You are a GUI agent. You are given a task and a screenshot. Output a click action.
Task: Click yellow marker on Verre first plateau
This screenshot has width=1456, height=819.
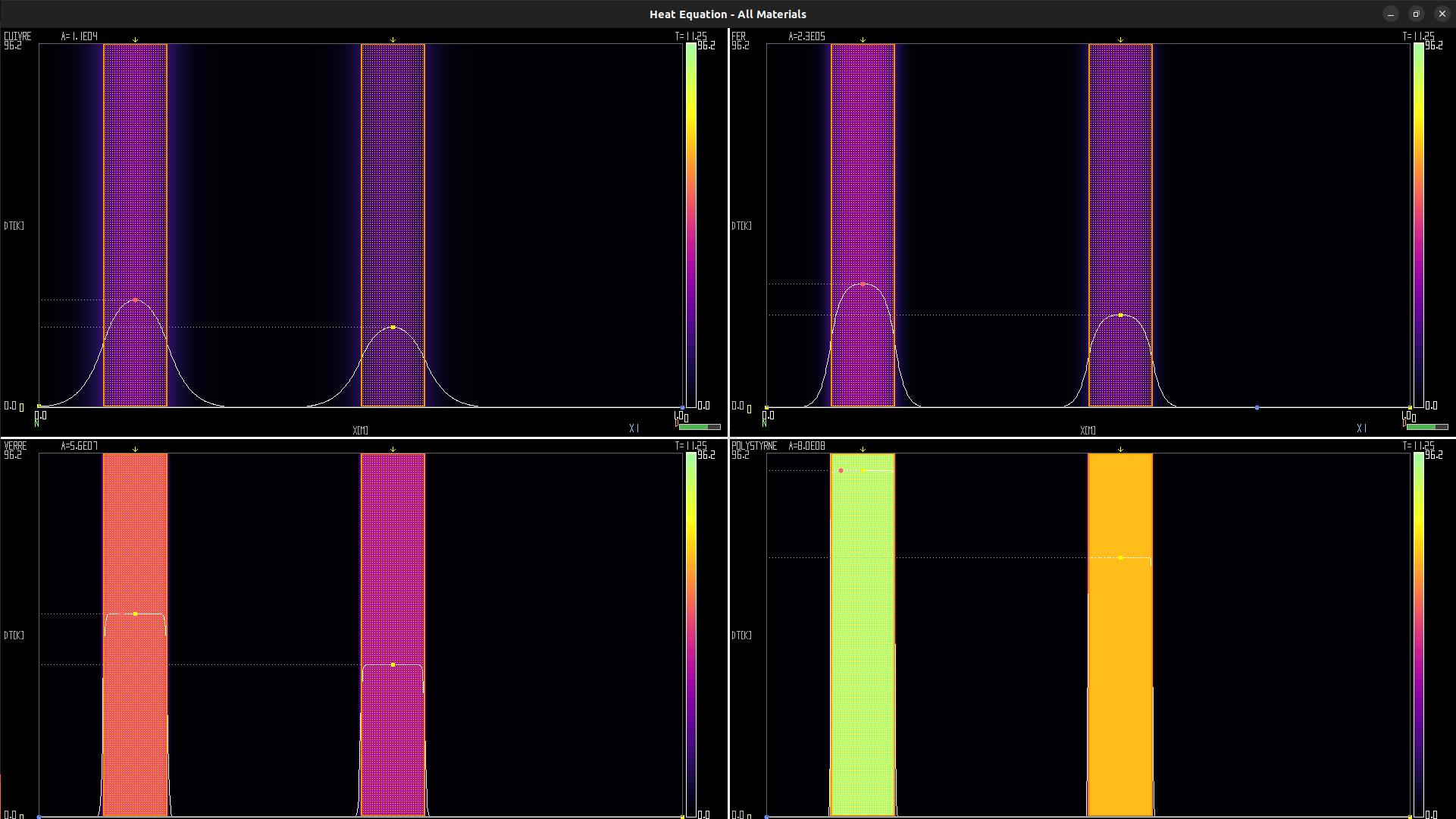pos(135,613)
